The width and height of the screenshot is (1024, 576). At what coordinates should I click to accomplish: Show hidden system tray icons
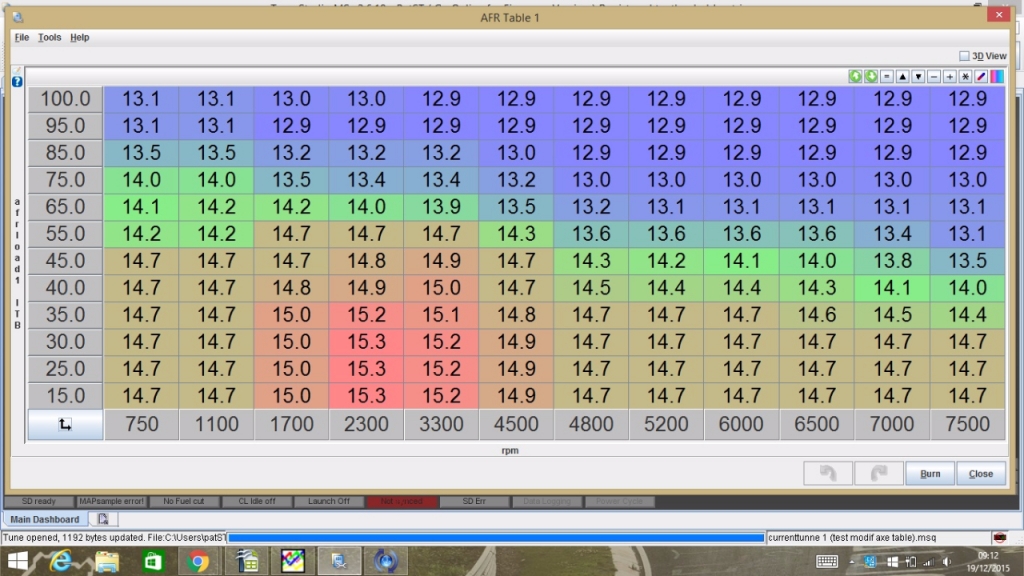point(852,562)
